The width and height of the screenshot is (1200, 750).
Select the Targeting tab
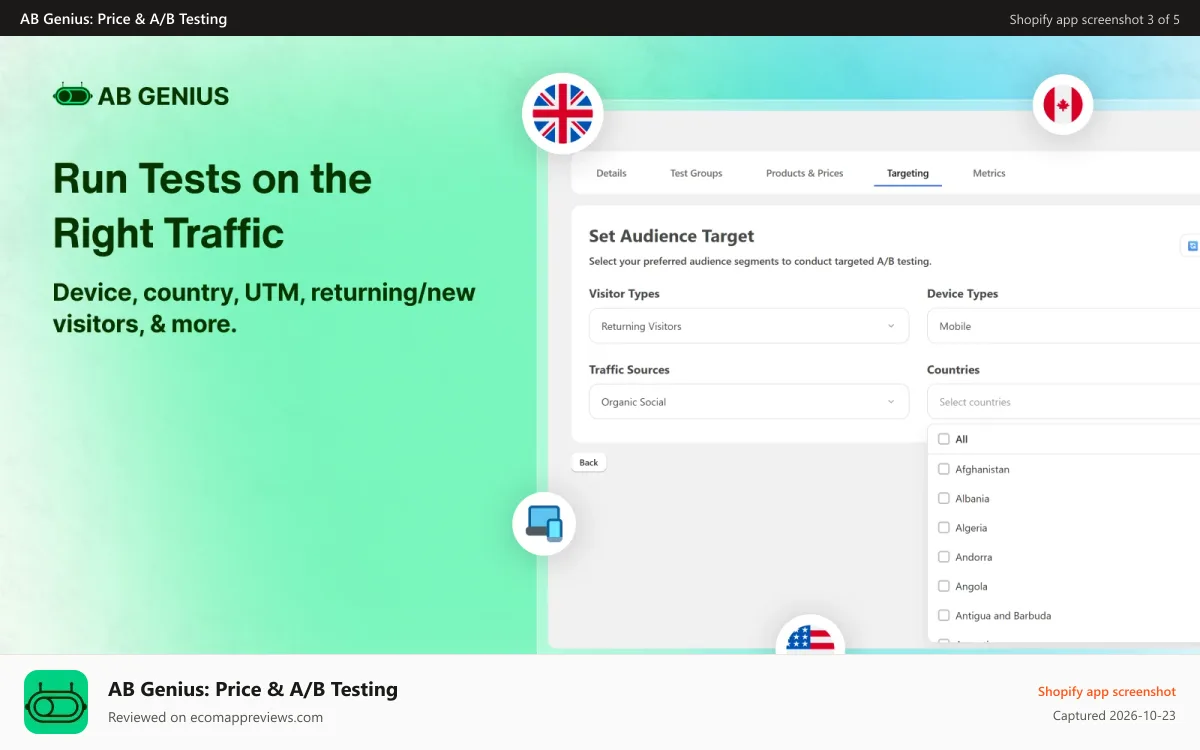coord(908,173)
